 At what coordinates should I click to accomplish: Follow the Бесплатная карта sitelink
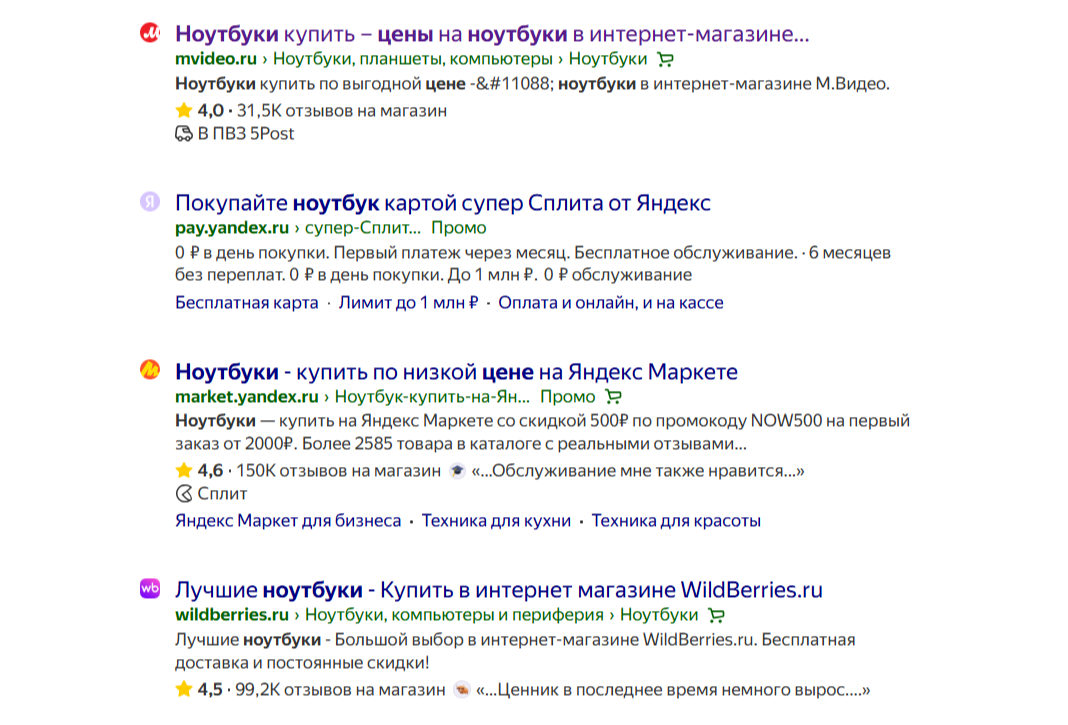pyautogui.click(x=246, y=302)
